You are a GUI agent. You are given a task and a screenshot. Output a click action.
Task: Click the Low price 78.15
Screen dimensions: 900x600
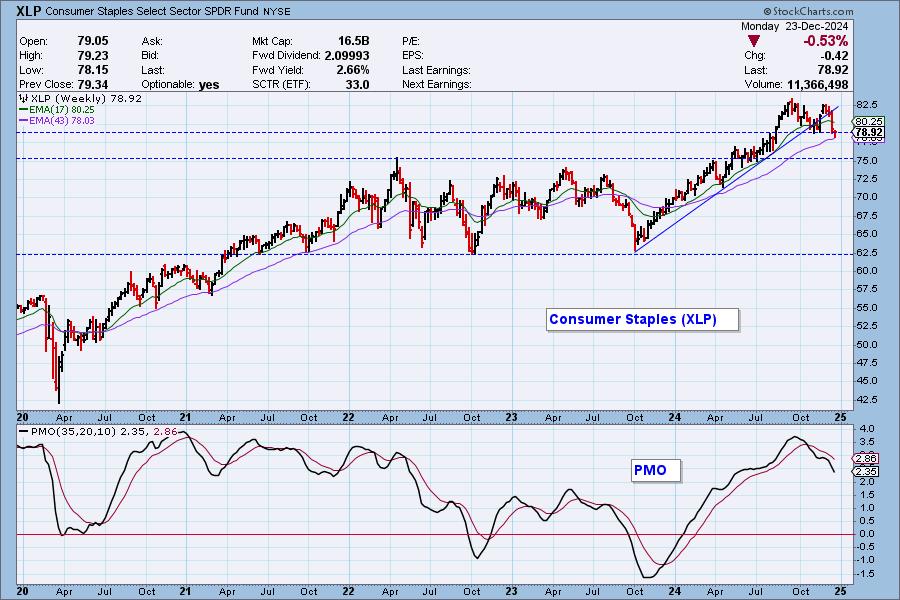[92, 70]
